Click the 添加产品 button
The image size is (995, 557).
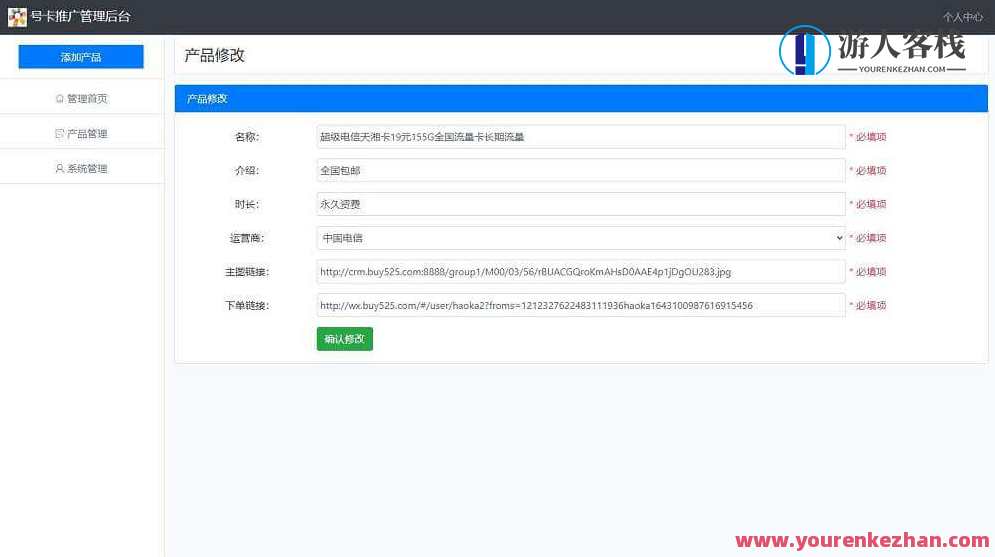coord(81,56)
